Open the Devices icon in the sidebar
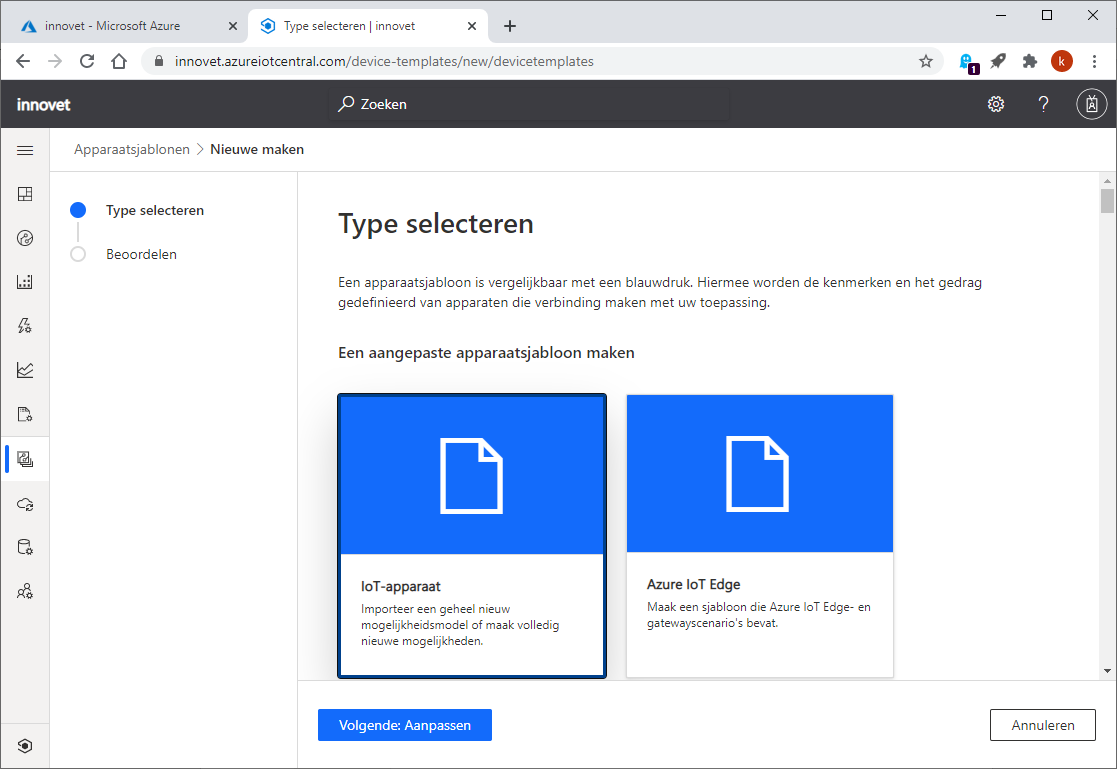The width and height of the screenshot is (1117, 769). pyautogui.click(x=25, y=238)
